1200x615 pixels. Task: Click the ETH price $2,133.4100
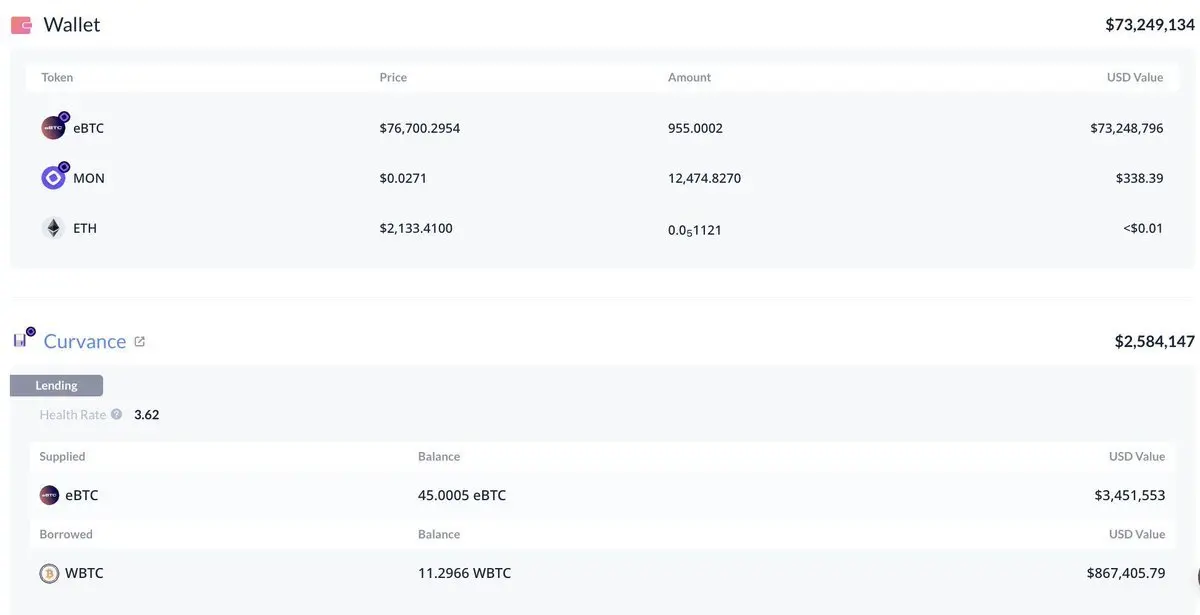click(416, 228)
